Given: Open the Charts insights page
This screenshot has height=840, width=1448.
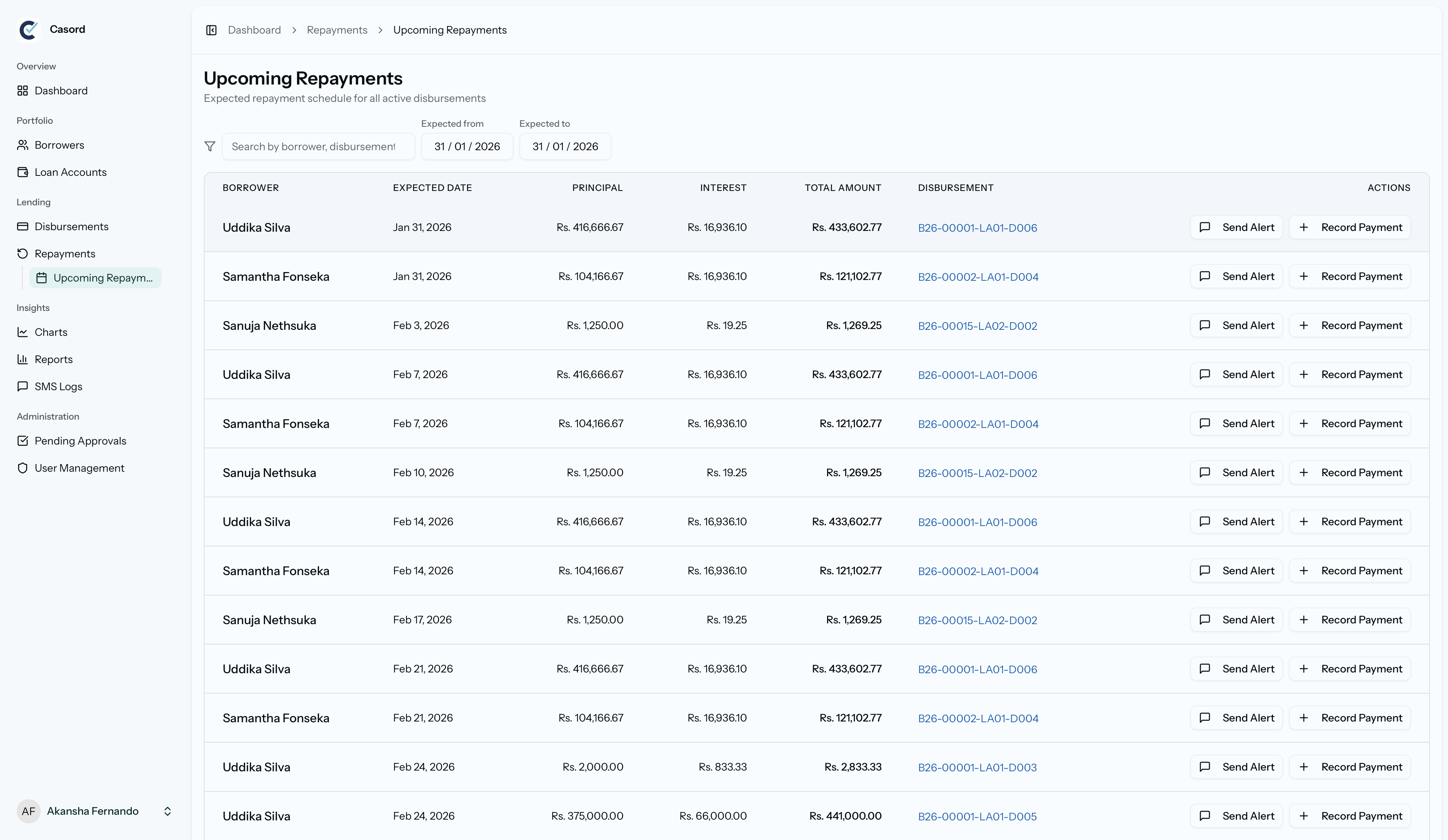Looking at the screenshot, I should click(51, 332).
